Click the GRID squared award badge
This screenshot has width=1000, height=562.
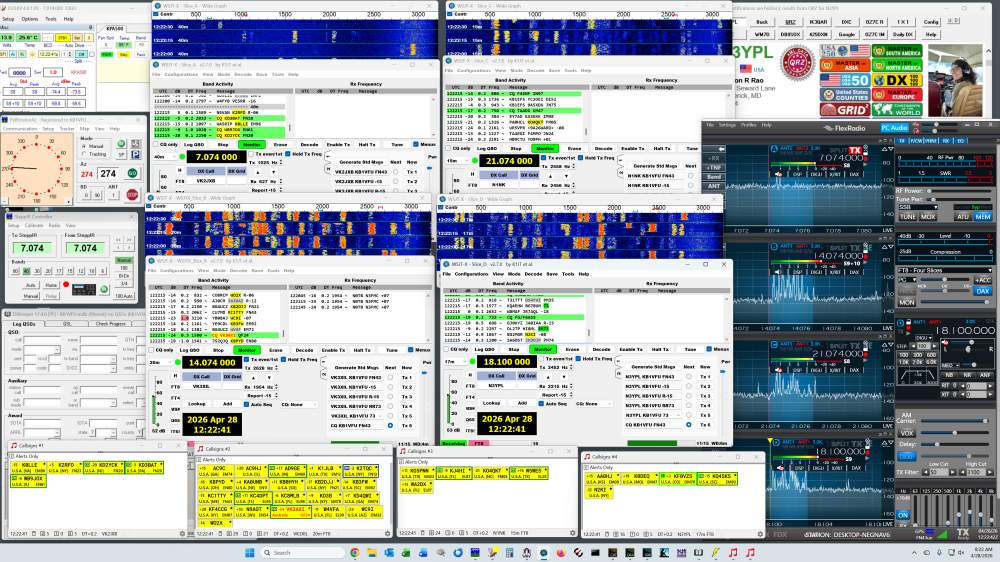point(844,109)
